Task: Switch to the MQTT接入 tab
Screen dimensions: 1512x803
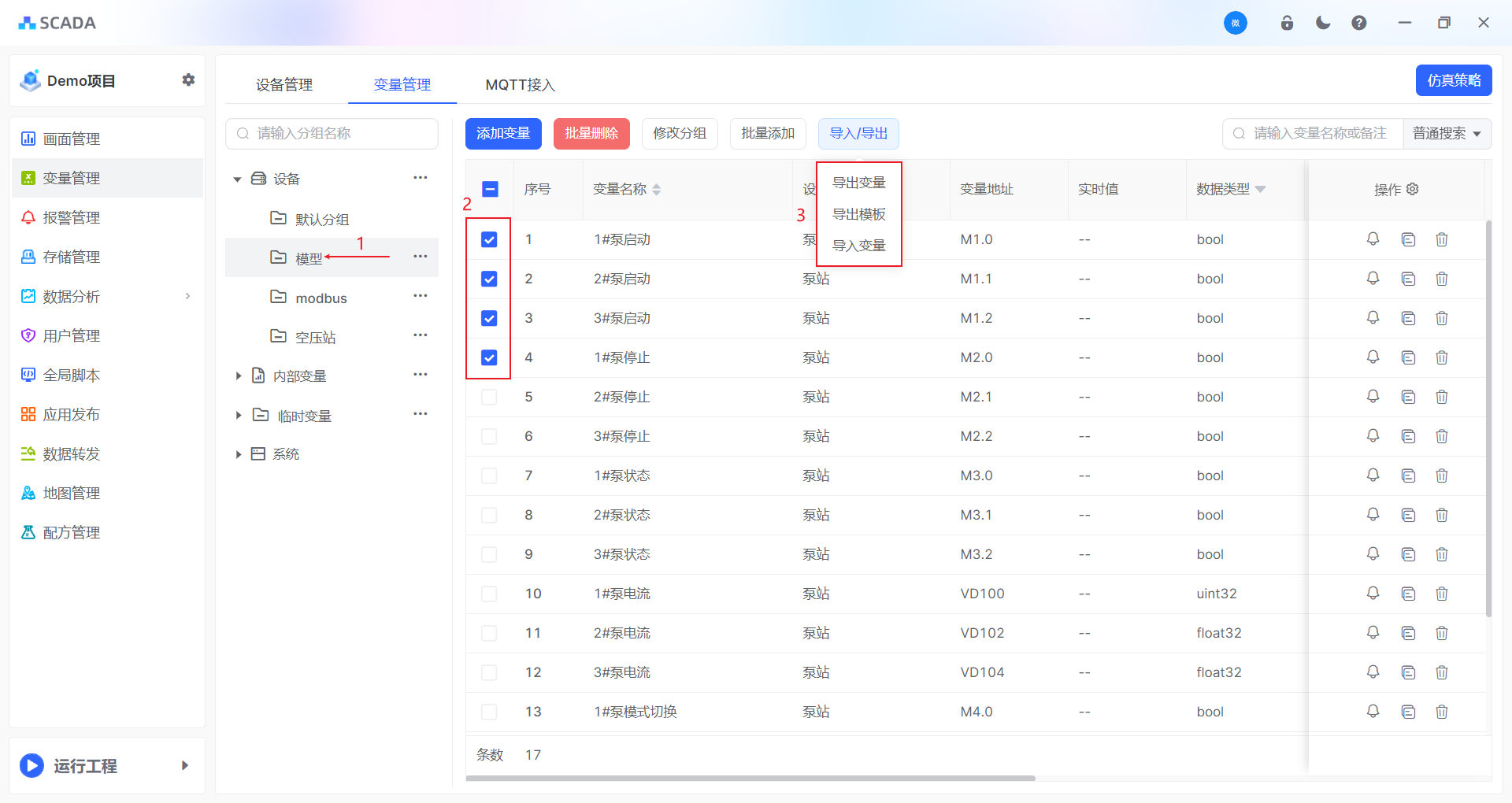Action: point(520,85)
